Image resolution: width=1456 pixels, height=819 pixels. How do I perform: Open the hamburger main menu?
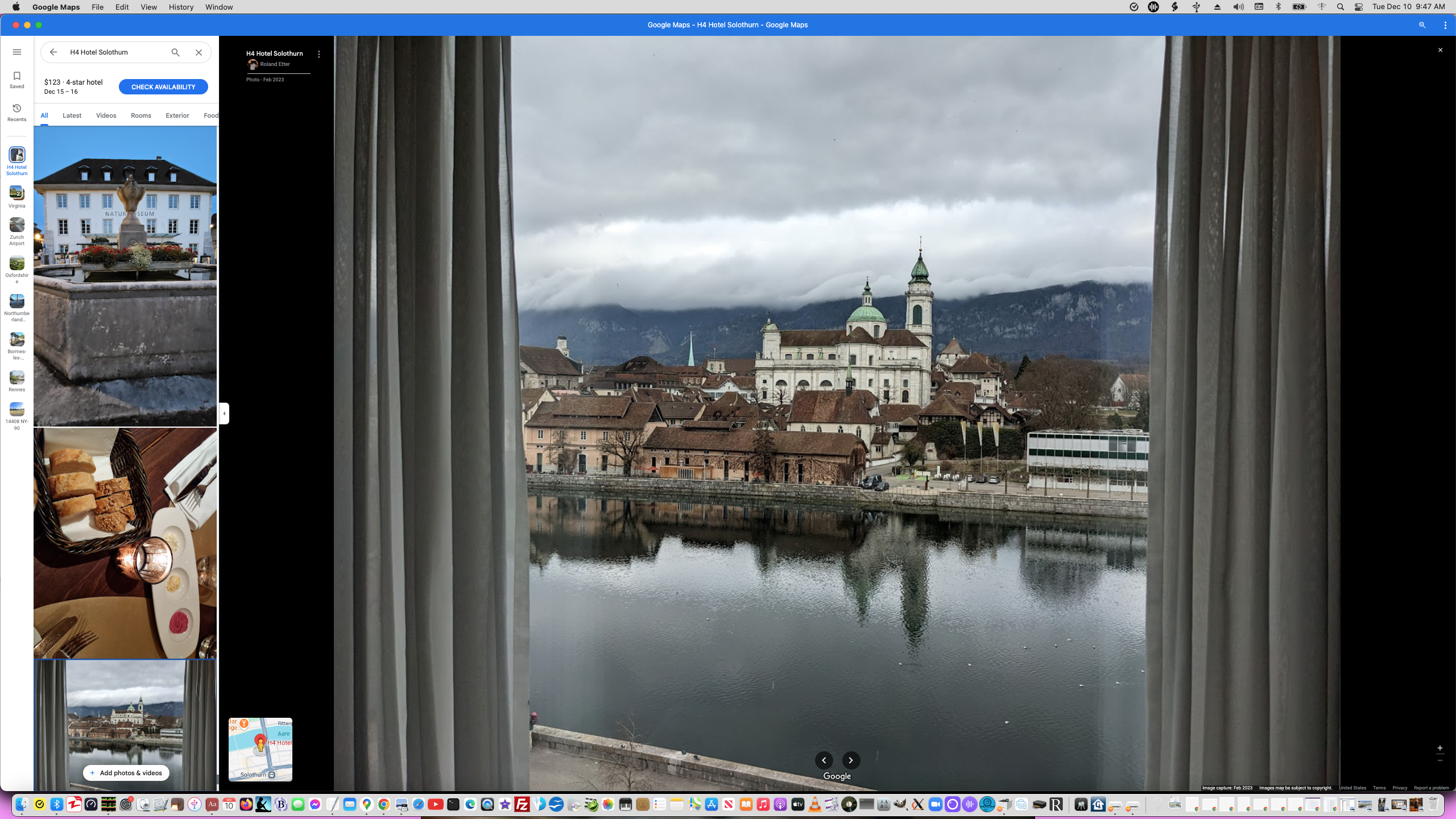[x=17, y=52]
